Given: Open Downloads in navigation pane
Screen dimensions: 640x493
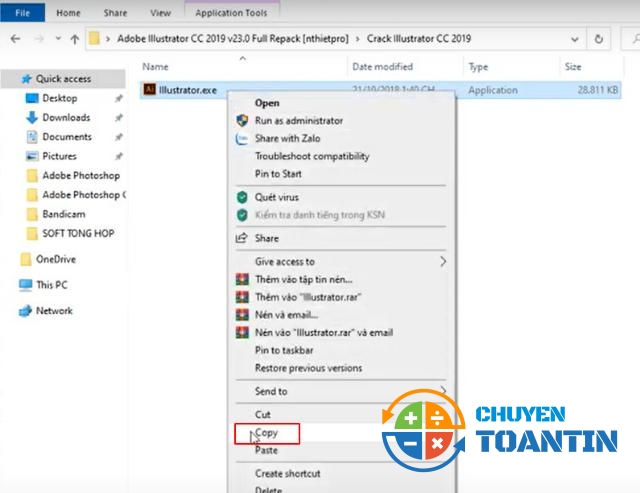Looking at the screenshot, I should 66,118.
